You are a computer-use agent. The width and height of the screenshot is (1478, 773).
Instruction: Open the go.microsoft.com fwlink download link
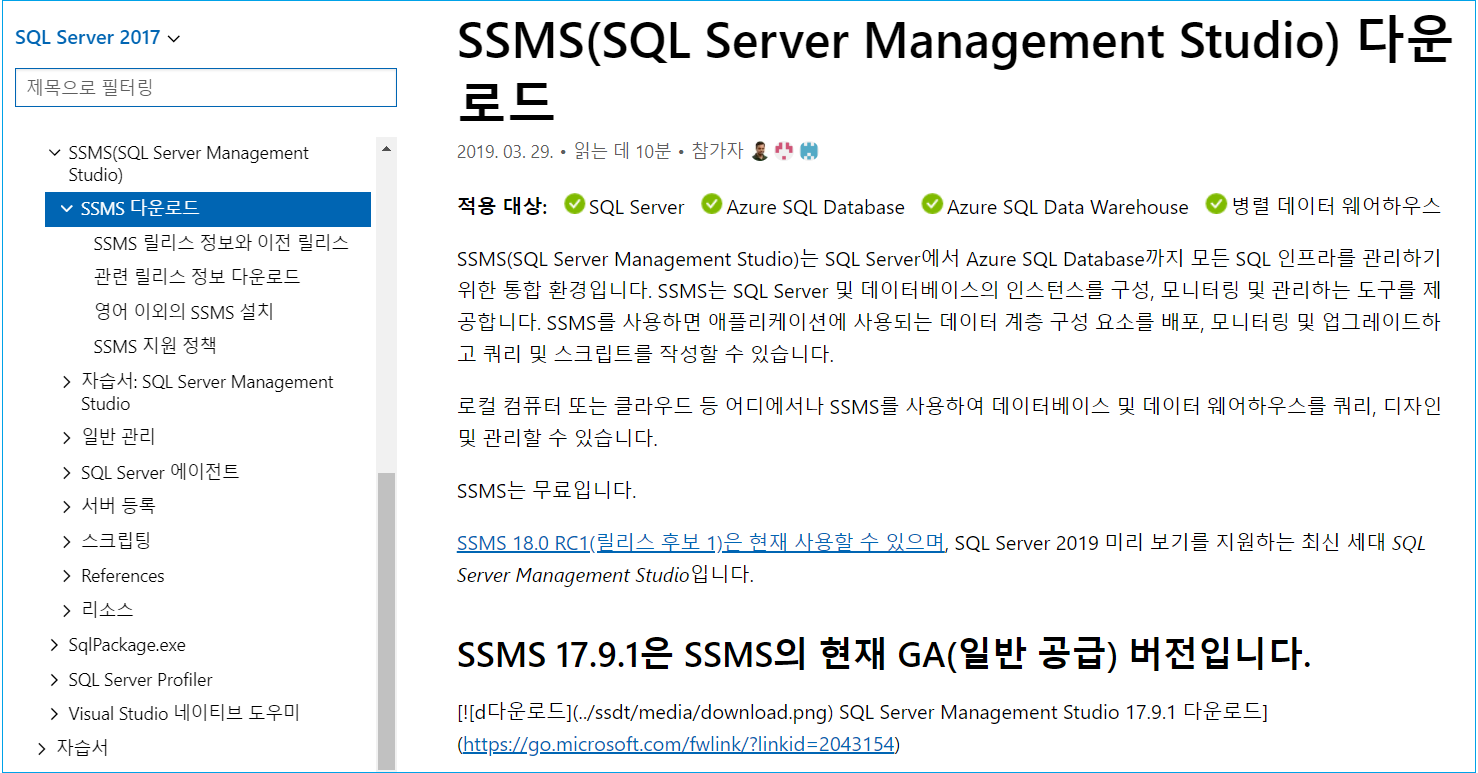(679, 745)
